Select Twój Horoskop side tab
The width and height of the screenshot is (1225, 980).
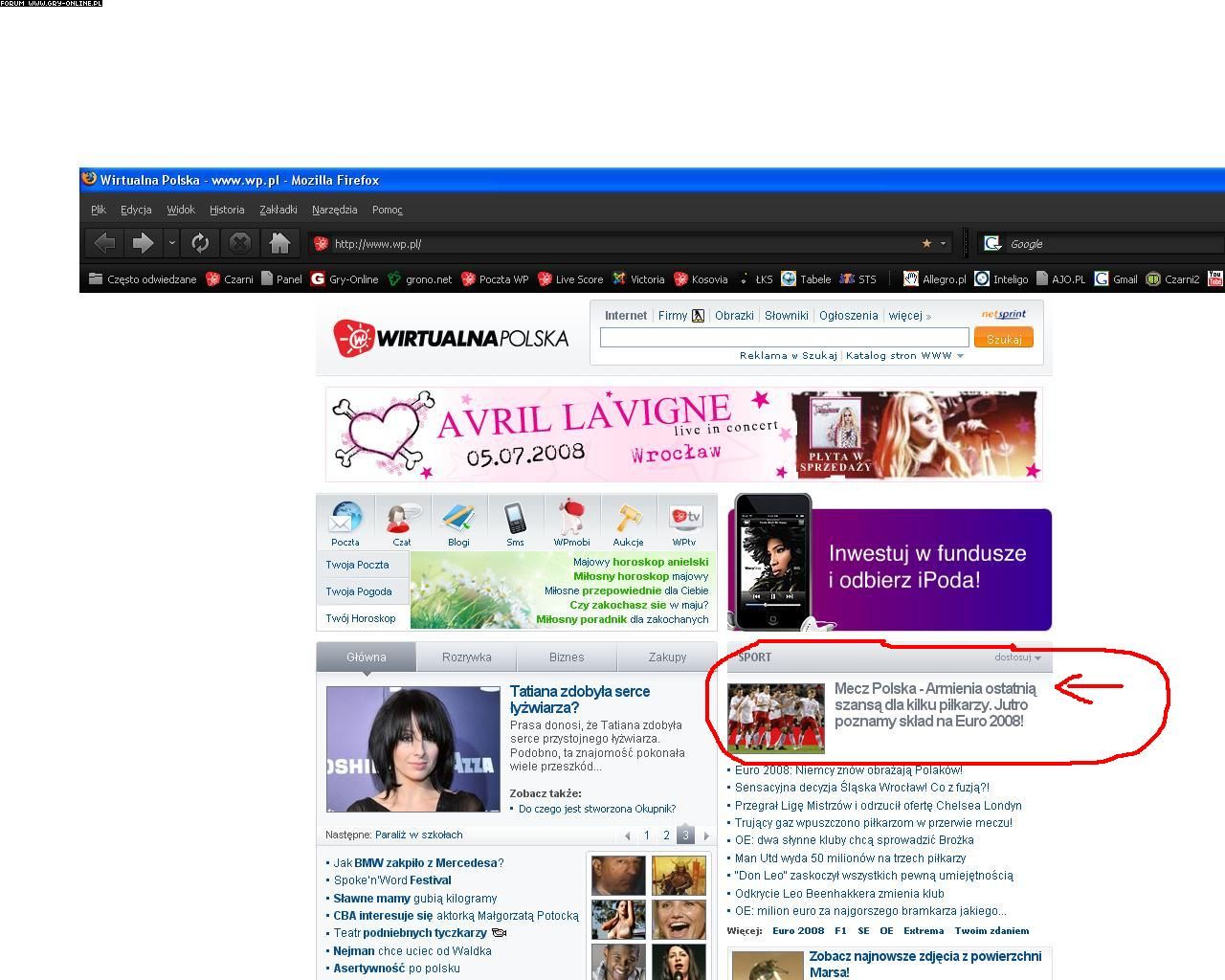pyautogui.click(x=363, y=618)
